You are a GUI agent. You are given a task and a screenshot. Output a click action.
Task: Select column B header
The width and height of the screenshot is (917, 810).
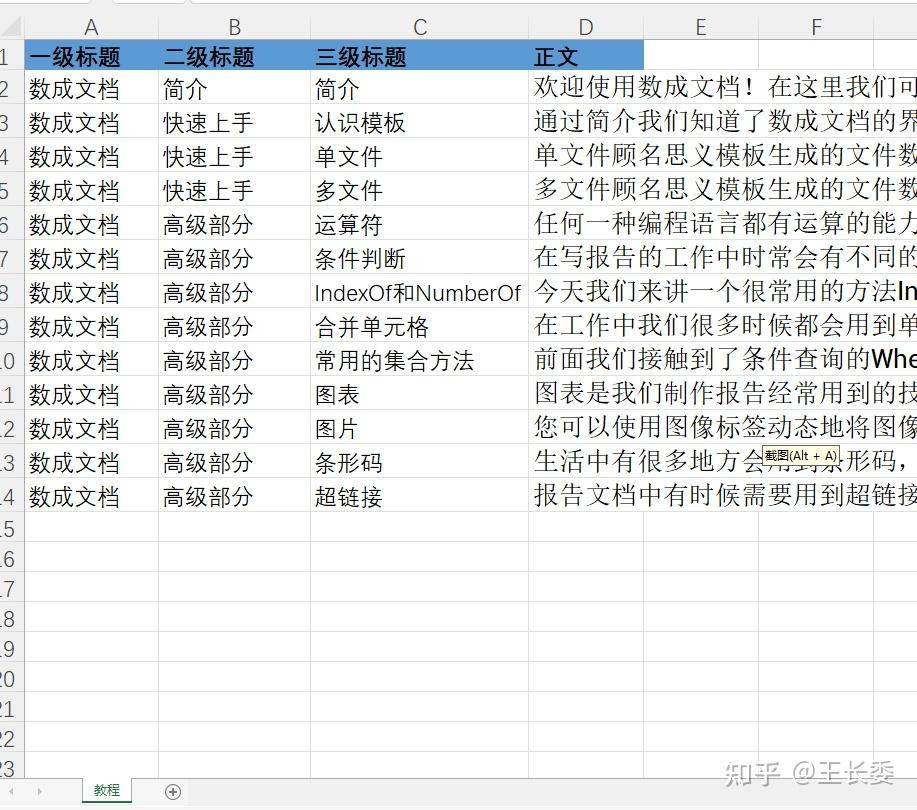point(234,27)
